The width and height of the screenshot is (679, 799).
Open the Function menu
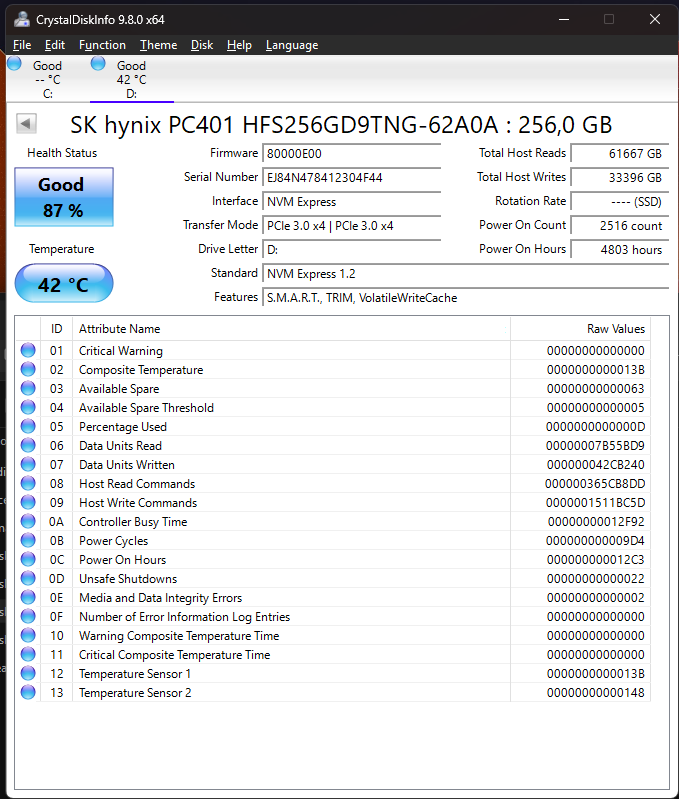tap(102, 45)
